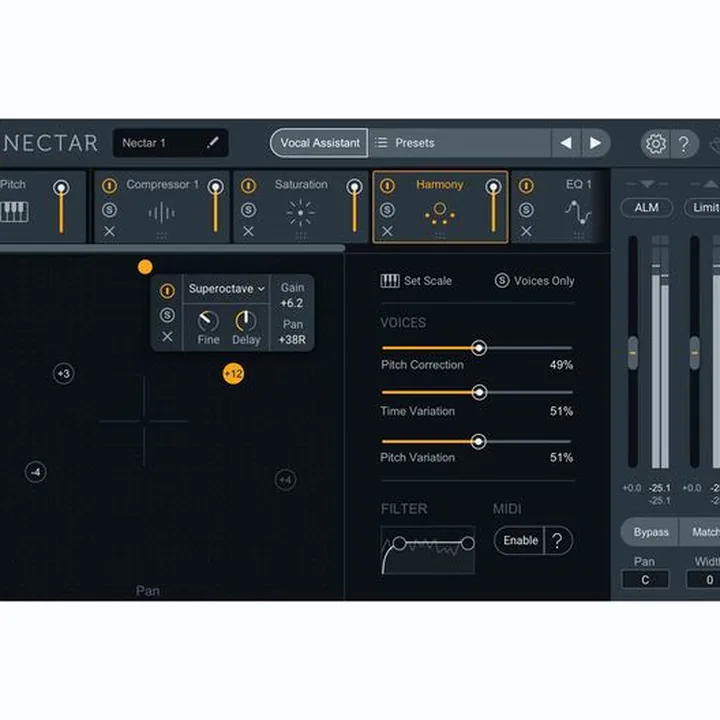The image size is (720, 720).
Task: Click the Bypass button
Action: pos(650,532)
